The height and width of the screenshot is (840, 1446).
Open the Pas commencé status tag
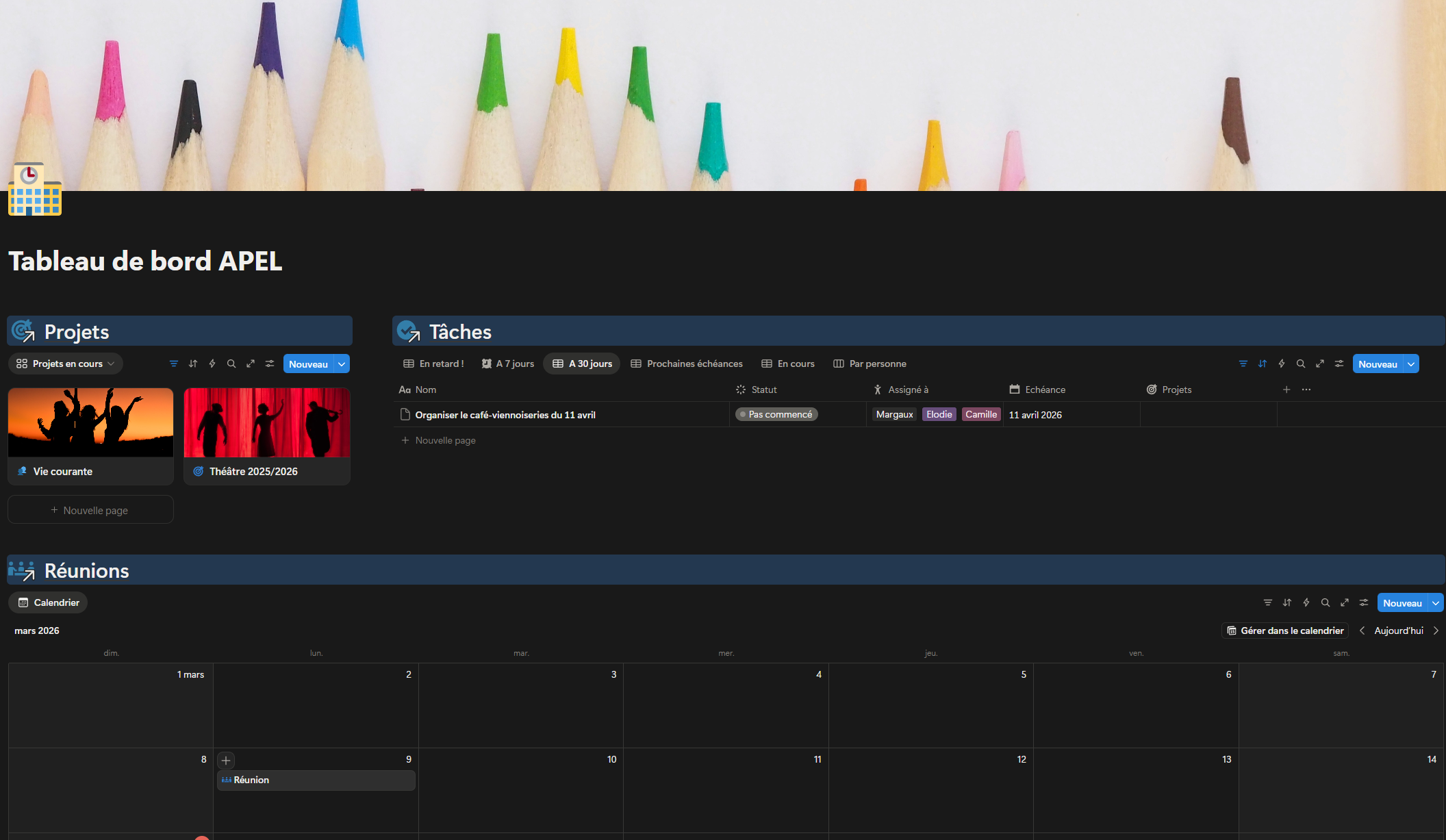[776, 414]
